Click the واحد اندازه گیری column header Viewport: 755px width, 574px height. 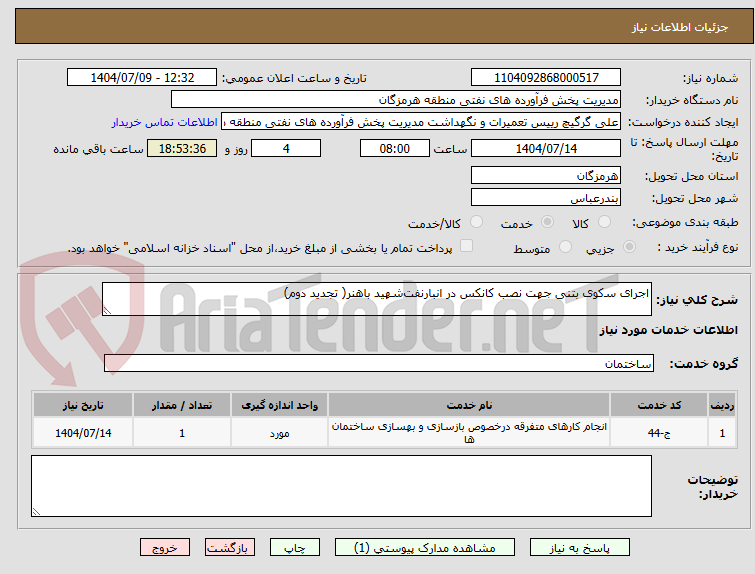279,405
